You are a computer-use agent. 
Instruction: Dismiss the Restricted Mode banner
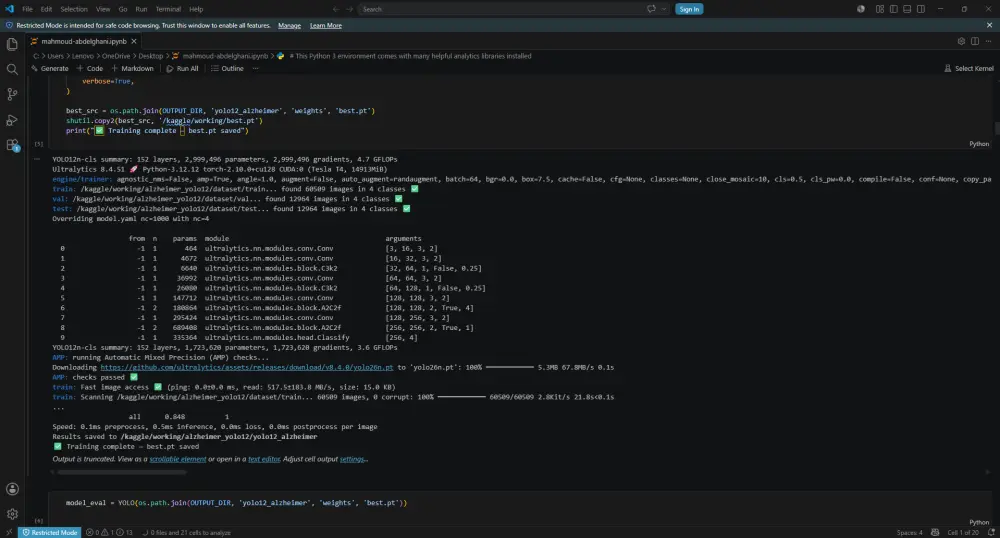click(989, 25)
